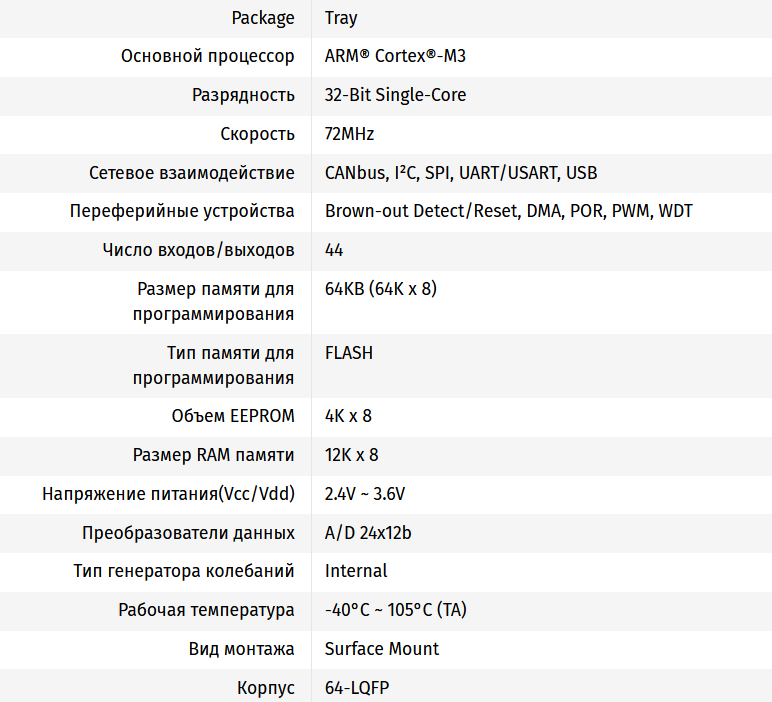The width and height of the screenshot is (772, 702).
Task: Select the 'A/D 24x12b' value
Action: [368, 533]
